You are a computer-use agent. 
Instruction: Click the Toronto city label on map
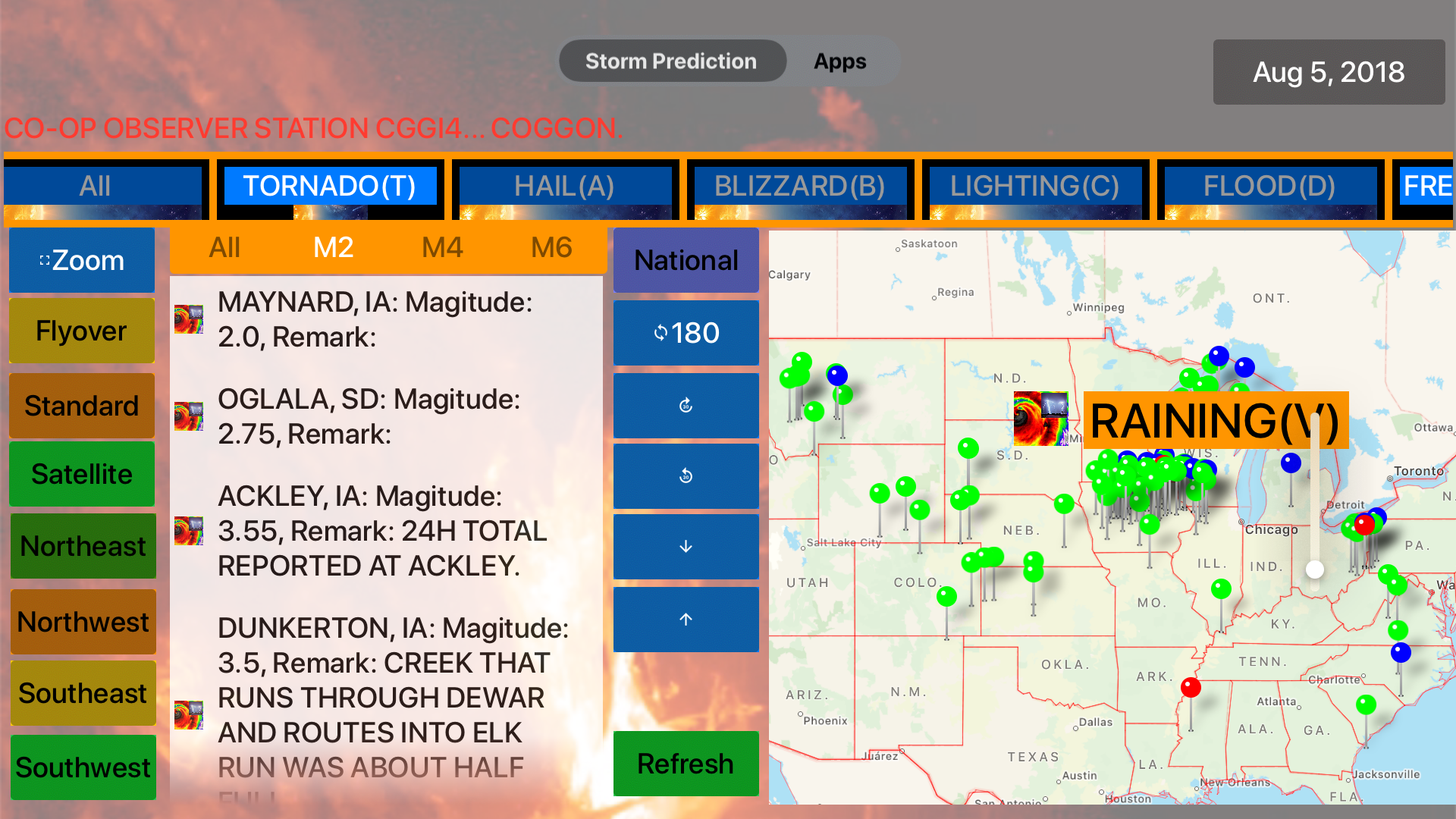pos(1419,471)
